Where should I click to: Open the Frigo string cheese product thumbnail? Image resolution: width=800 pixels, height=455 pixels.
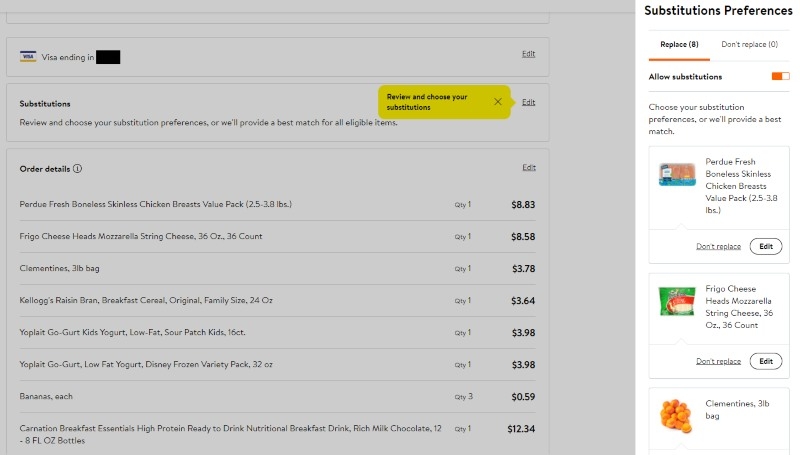677,301
